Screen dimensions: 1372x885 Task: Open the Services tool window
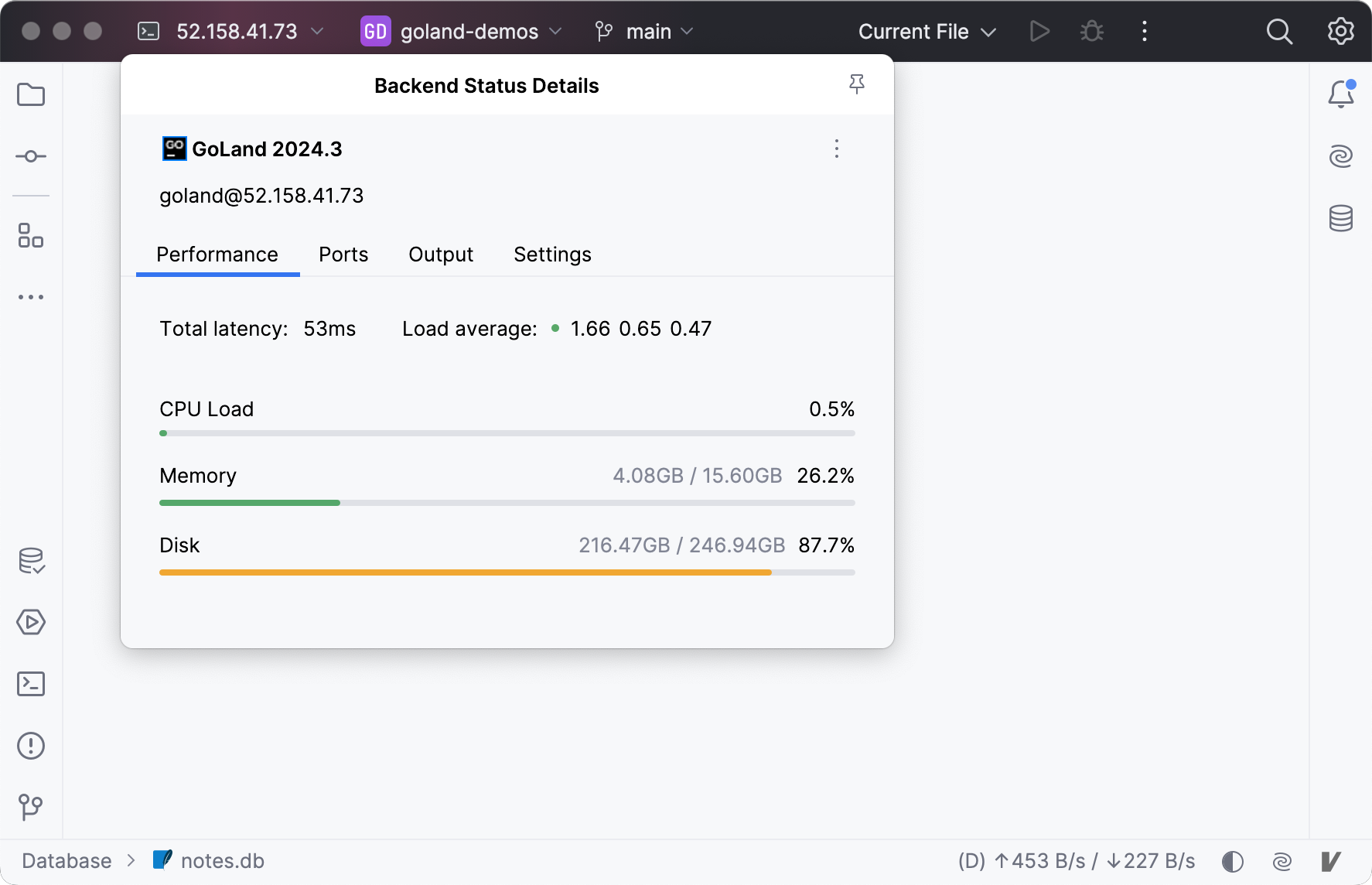pyautogui.click(x=31, y=623)
